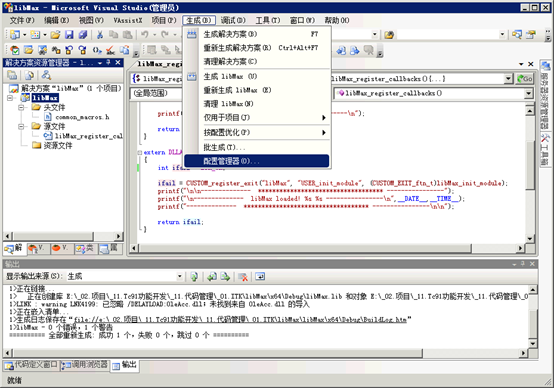The height and width of the screenshot is (388, 554).
Task: Open the 帮助 menu
Action: click(337, 20)
